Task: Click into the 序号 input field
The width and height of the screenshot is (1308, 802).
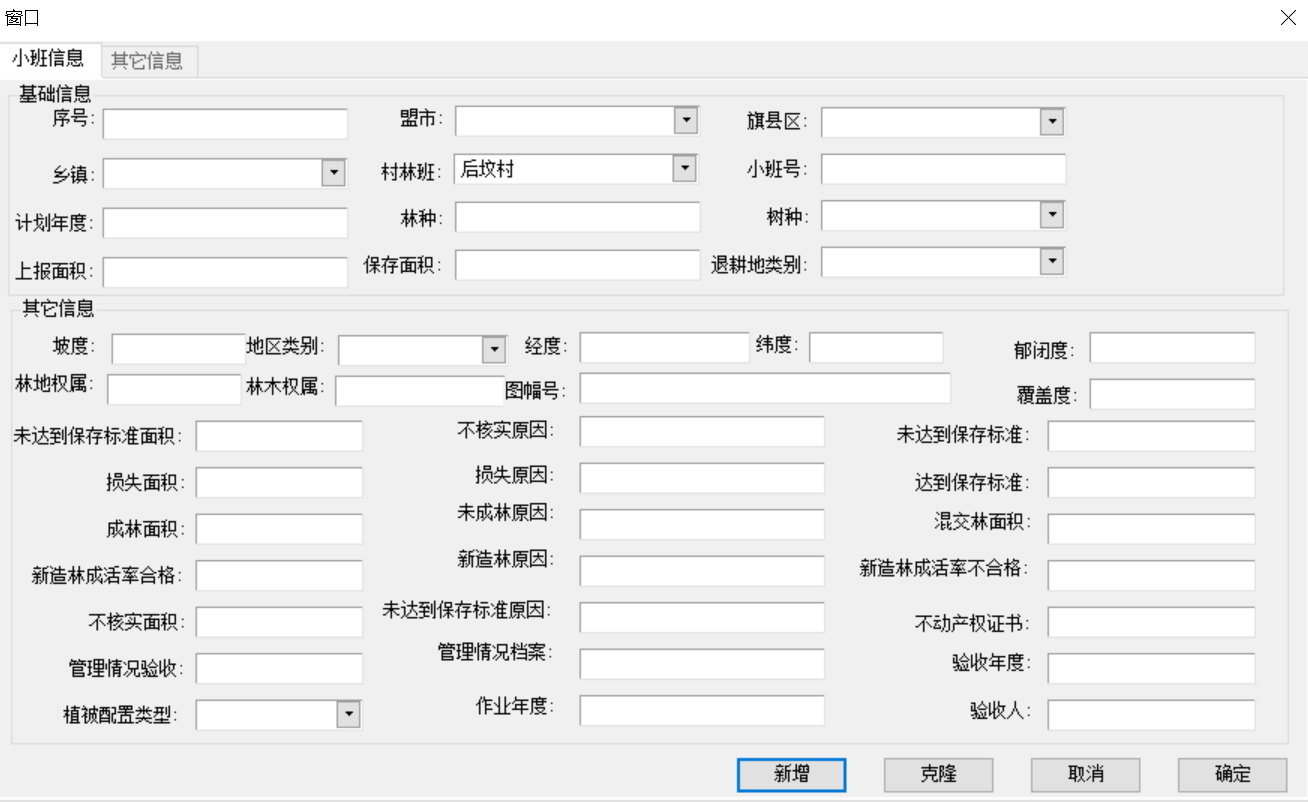Action: coord(225,124)
